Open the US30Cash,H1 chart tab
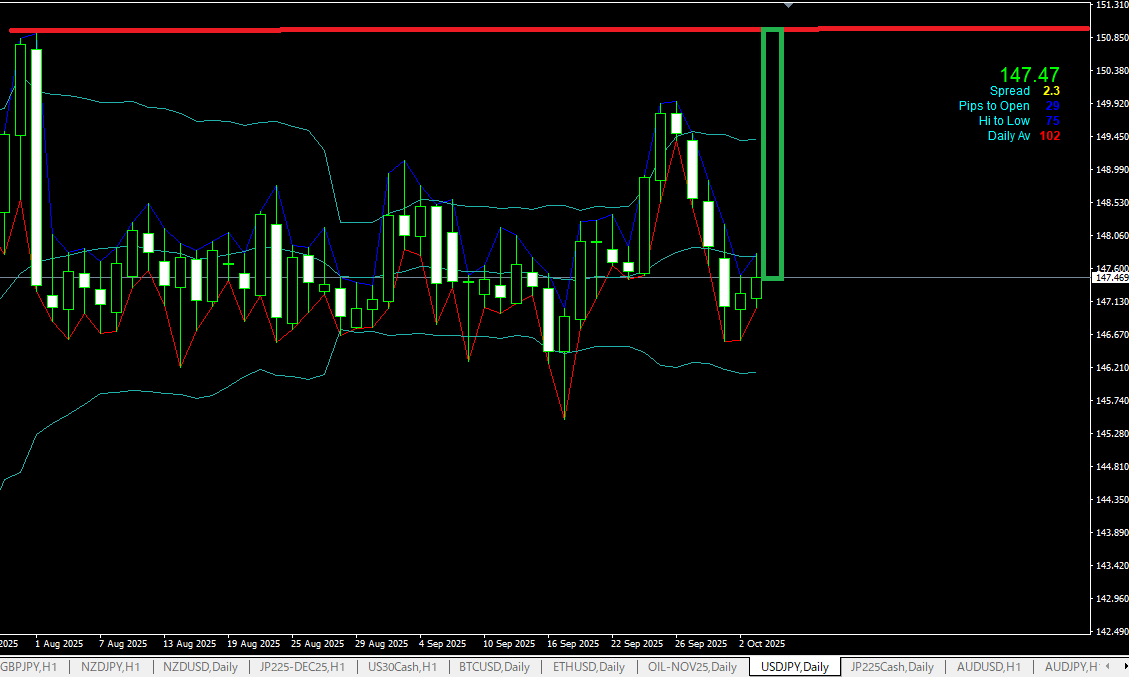This screenshot has height=678, width=1129. pyautogui.click(x=403, y=667)
